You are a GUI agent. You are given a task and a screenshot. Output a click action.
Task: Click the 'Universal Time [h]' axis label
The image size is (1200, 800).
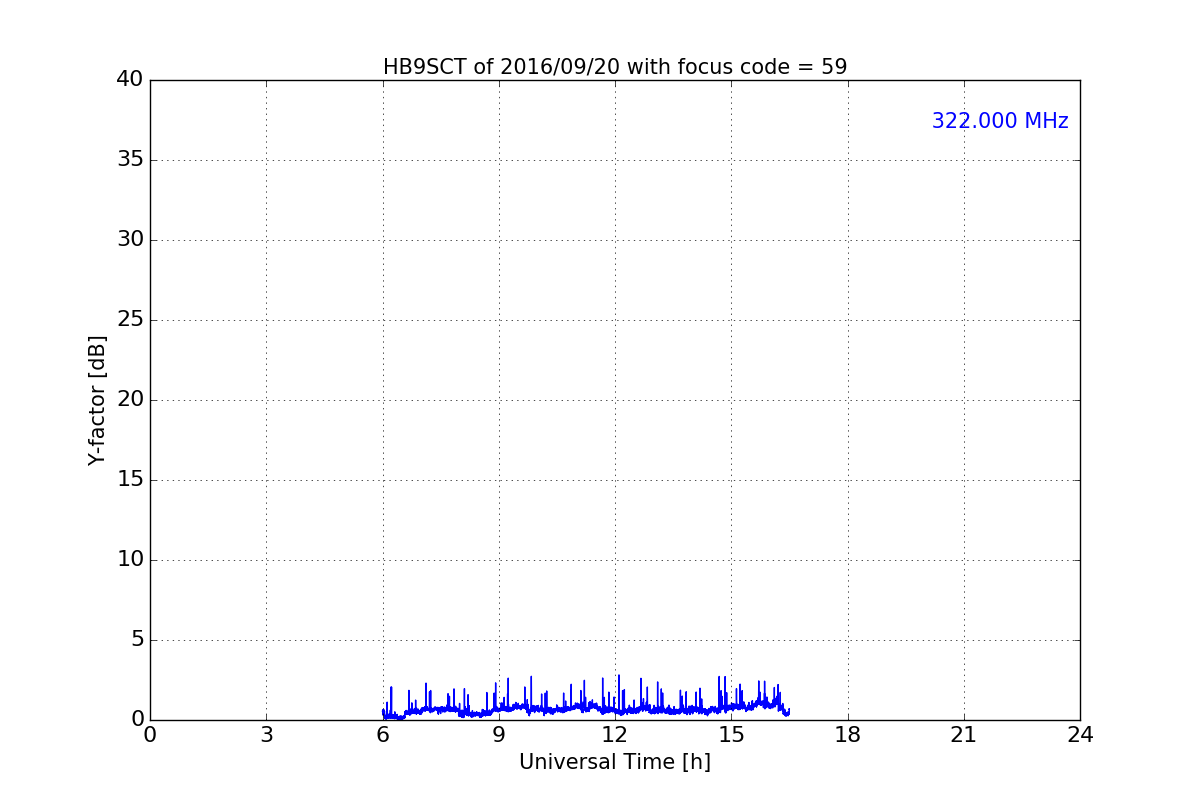615,762
